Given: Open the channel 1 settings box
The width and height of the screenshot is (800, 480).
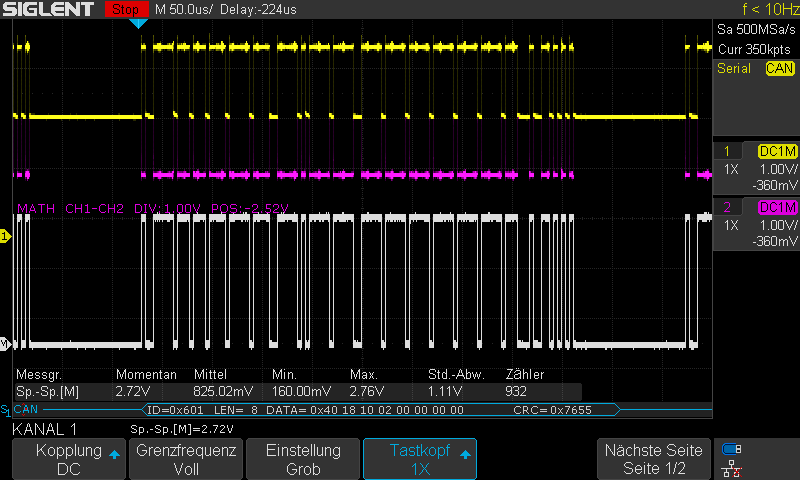Looking at the screenshot, I should pyautogui.click(x=757, y=168).
